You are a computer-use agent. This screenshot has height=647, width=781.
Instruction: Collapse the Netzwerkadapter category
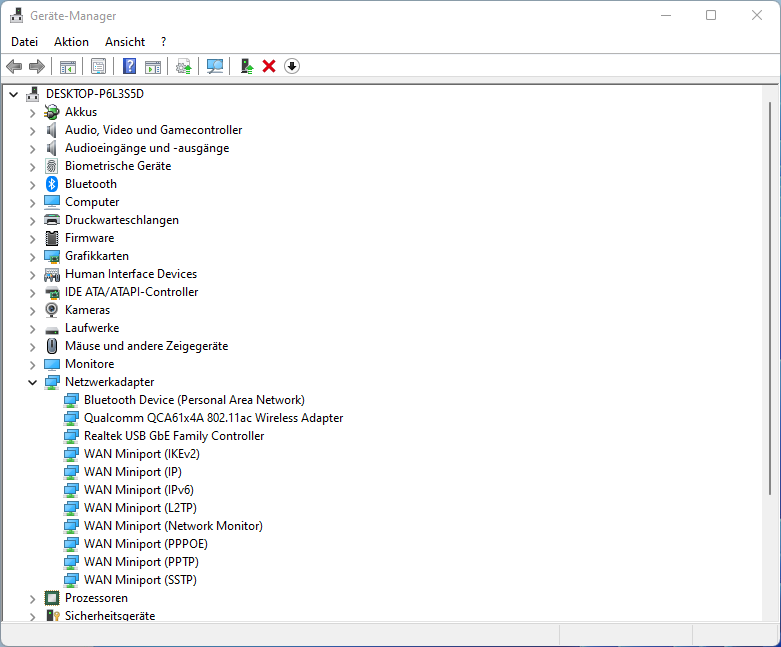click(x=32, y=383)
